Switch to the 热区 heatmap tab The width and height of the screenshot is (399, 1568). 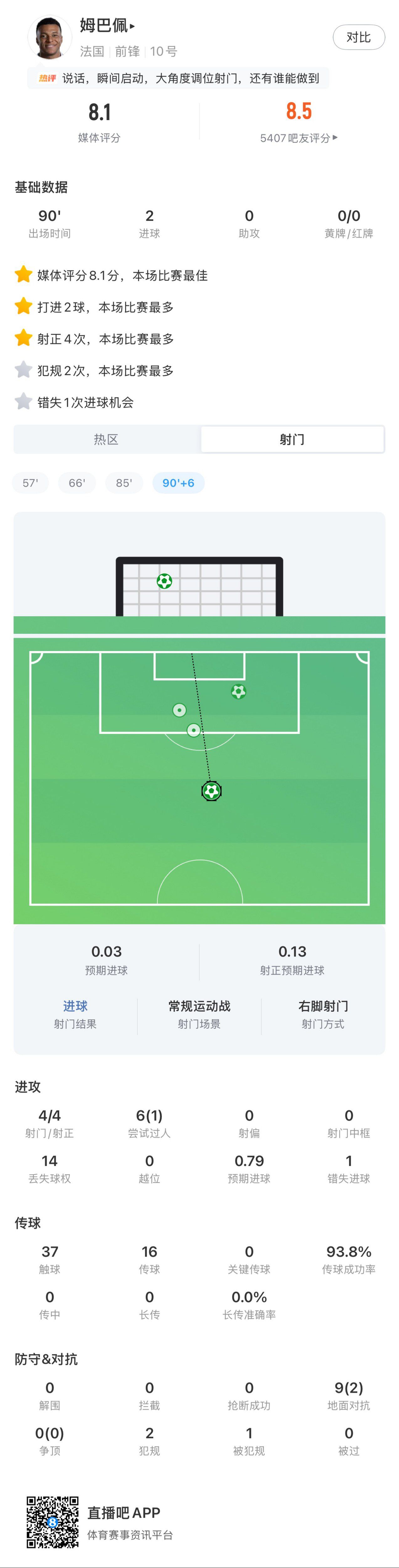click(107, 439)
